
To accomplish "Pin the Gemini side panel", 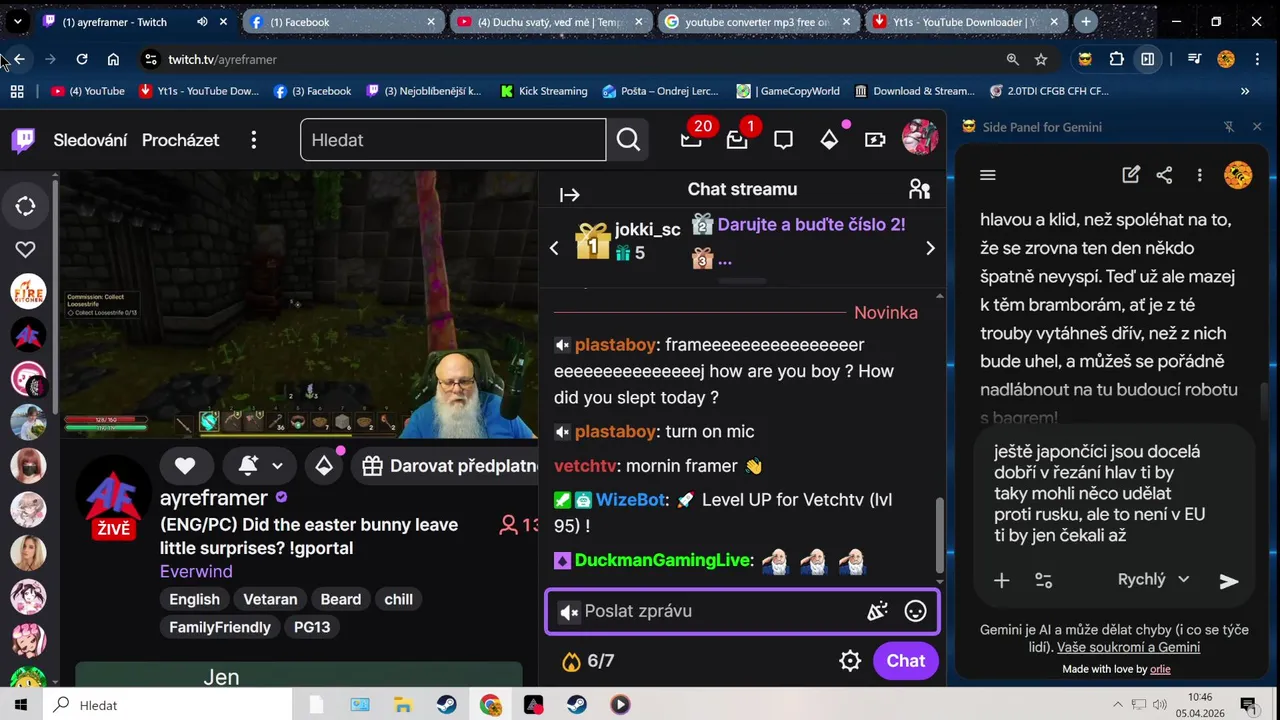I will [1229, 127].
